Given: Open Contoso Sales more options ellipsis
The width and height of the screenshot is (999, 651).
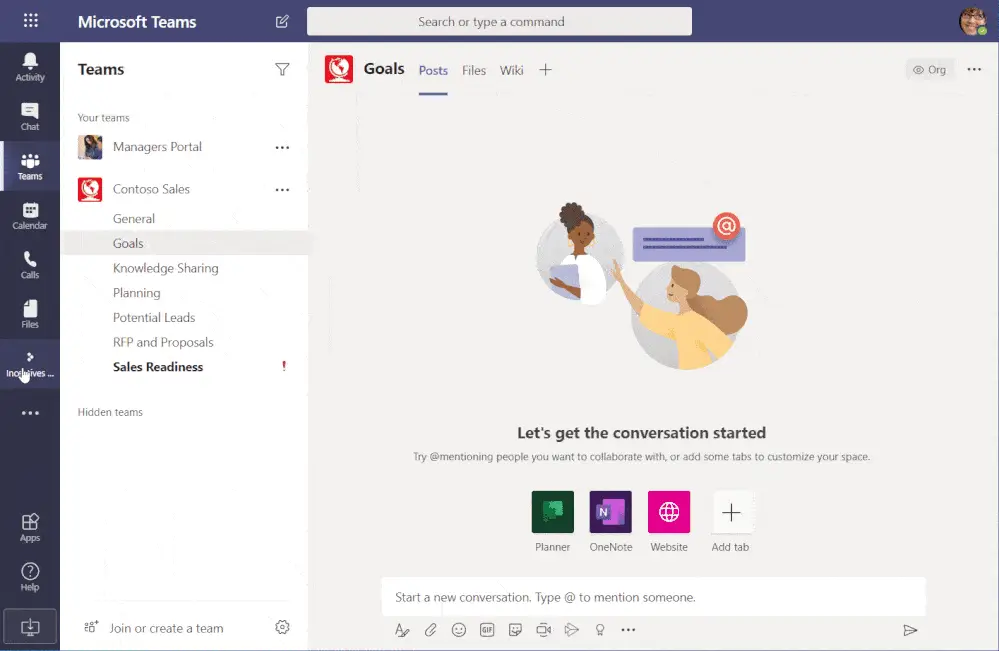Looking at the screenshot, I should 282,190.
